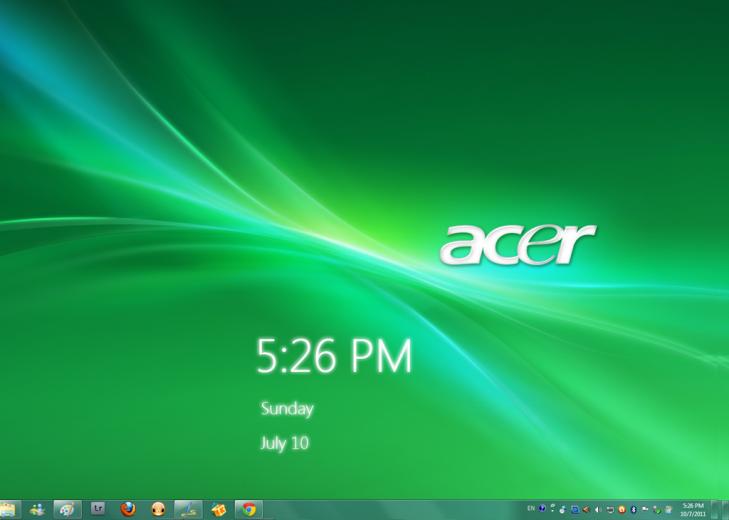The height and width of the screenshot is (520, 729).
Task: Open the Windows Live Messenger taskbar icon
Action: pos(37,510)
